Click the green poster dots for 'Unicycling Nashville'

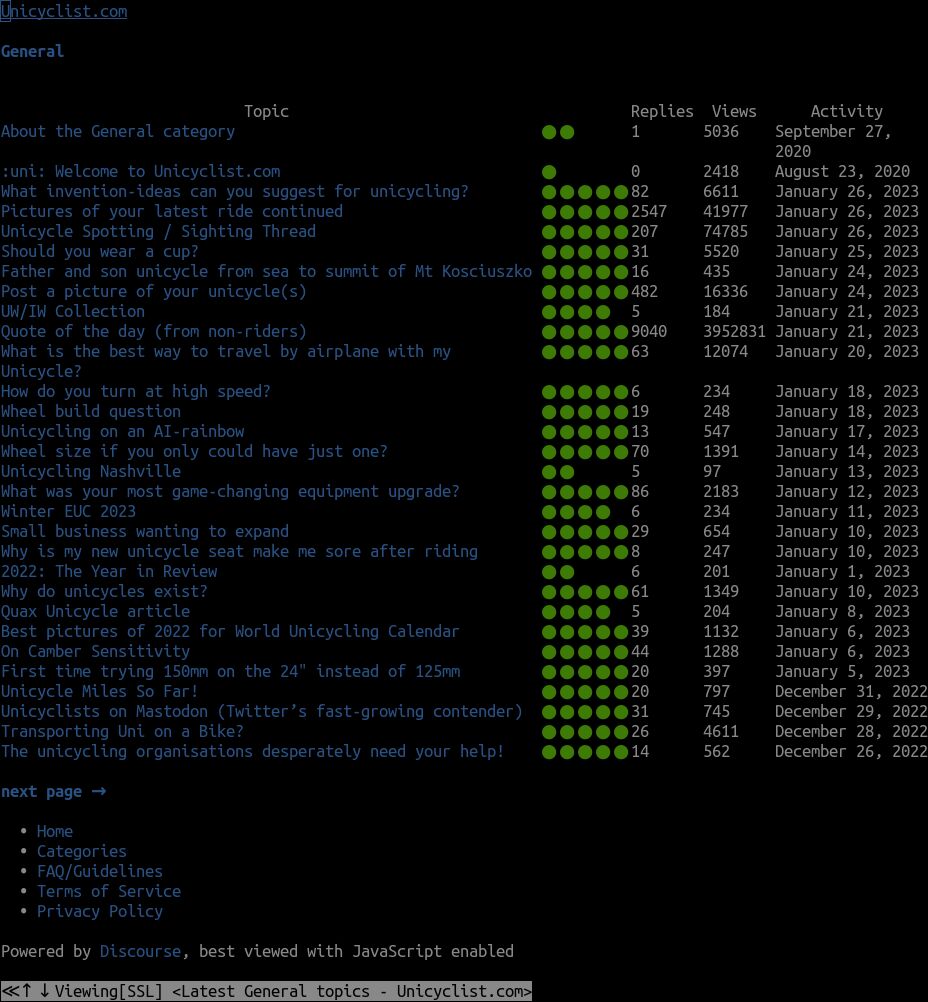[x=558, y=472]
